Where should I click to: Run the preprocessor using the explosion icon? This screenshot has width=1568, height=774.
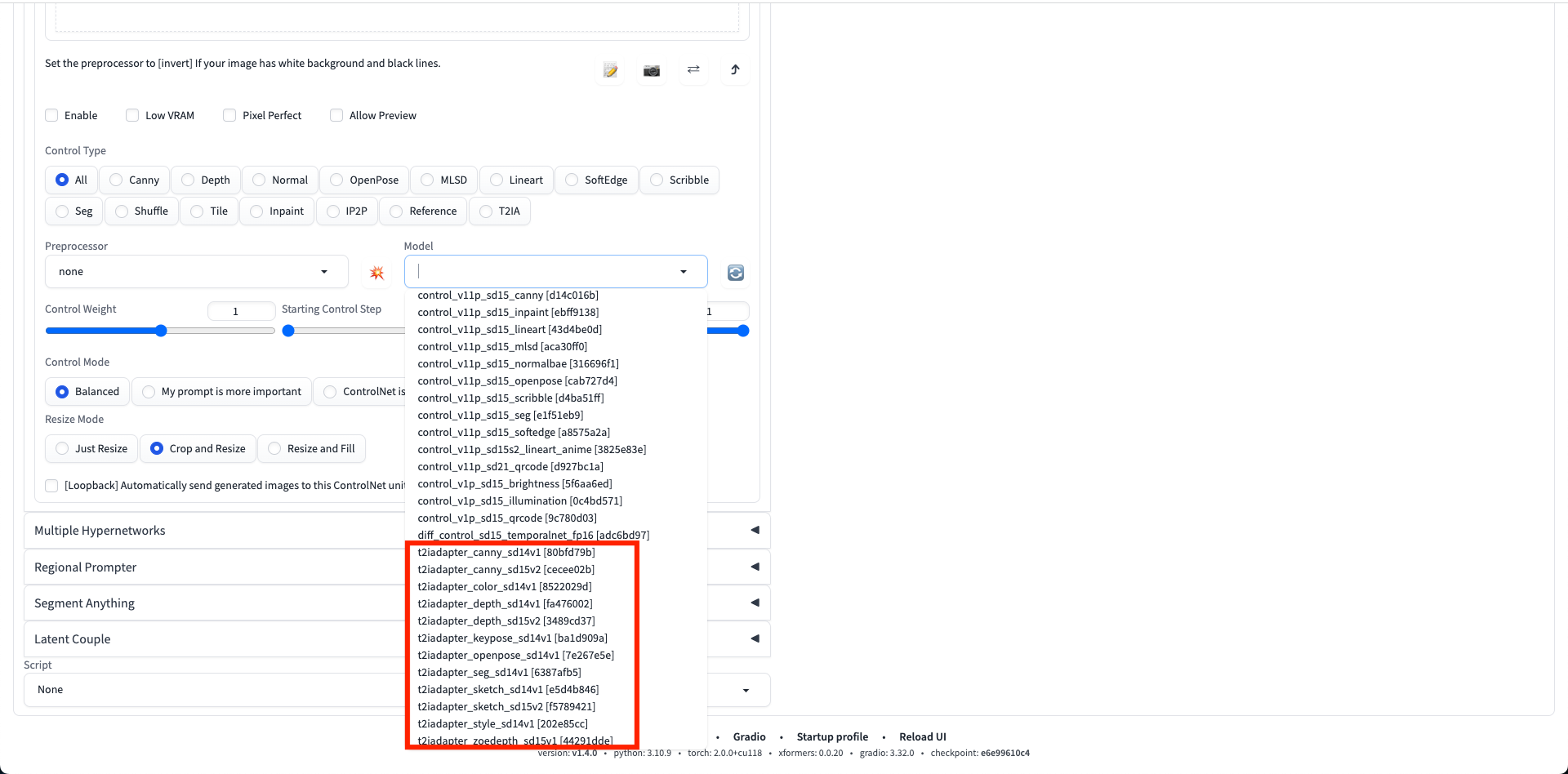376,273
